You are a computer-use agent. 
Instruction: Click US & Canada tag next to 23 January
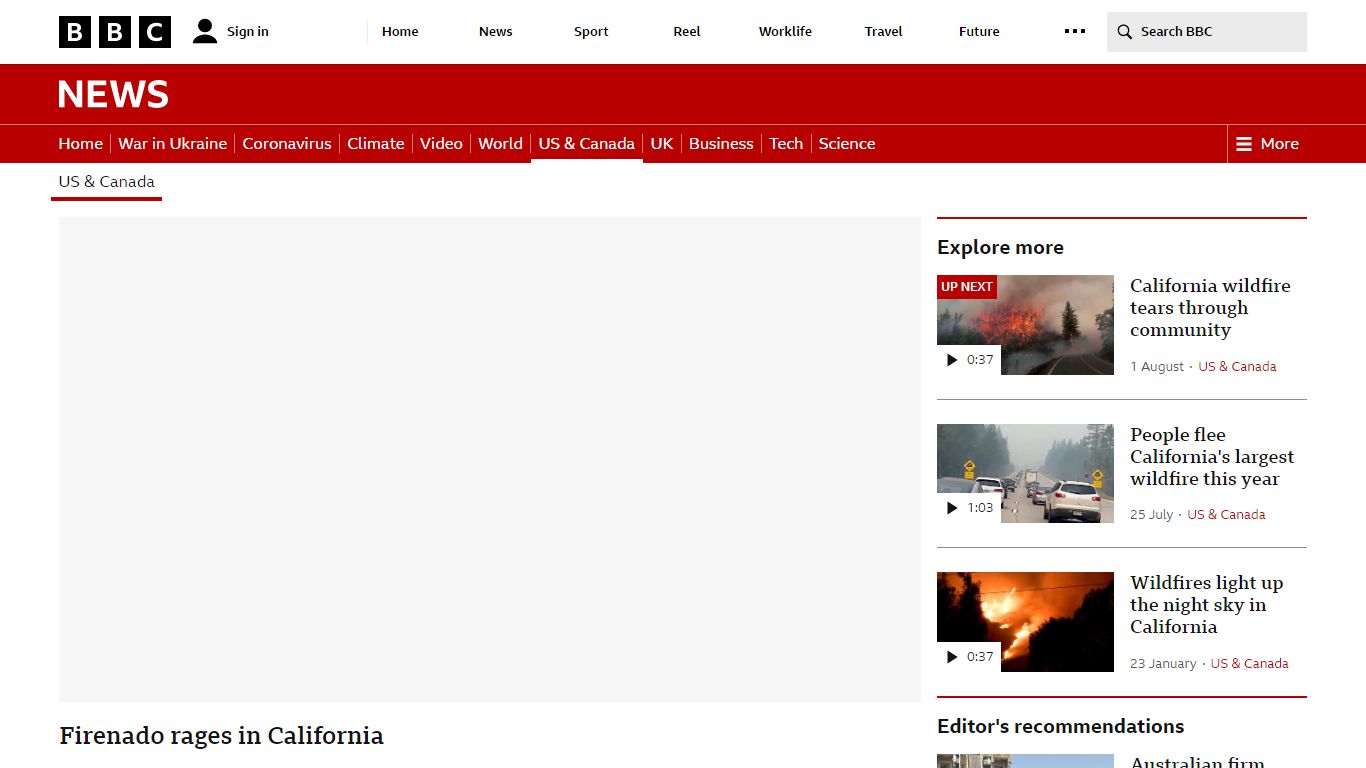coord(1249,664)
